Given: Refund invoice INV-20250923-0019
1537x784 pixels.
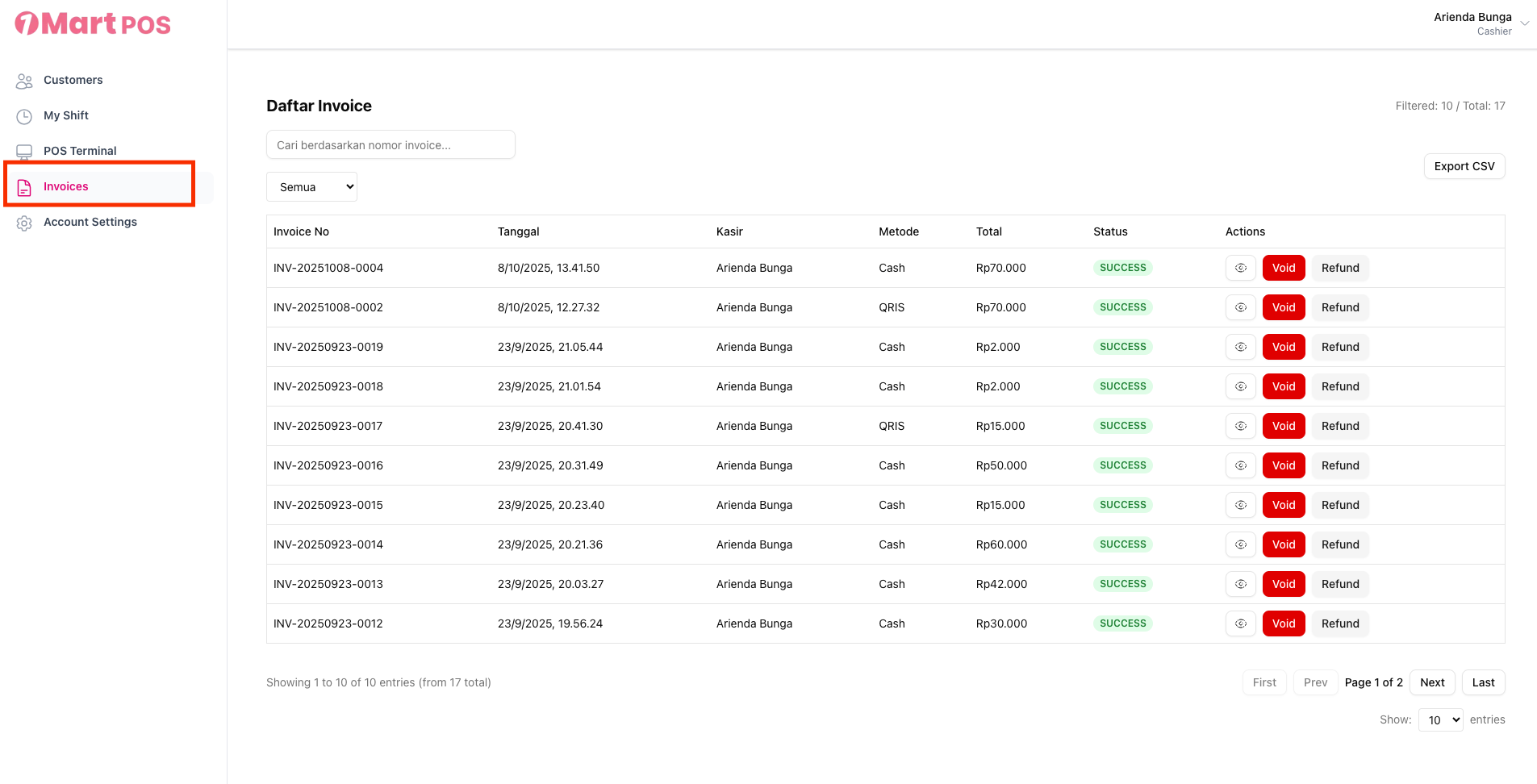Looking at the screenshot, I should [1339, 347].
